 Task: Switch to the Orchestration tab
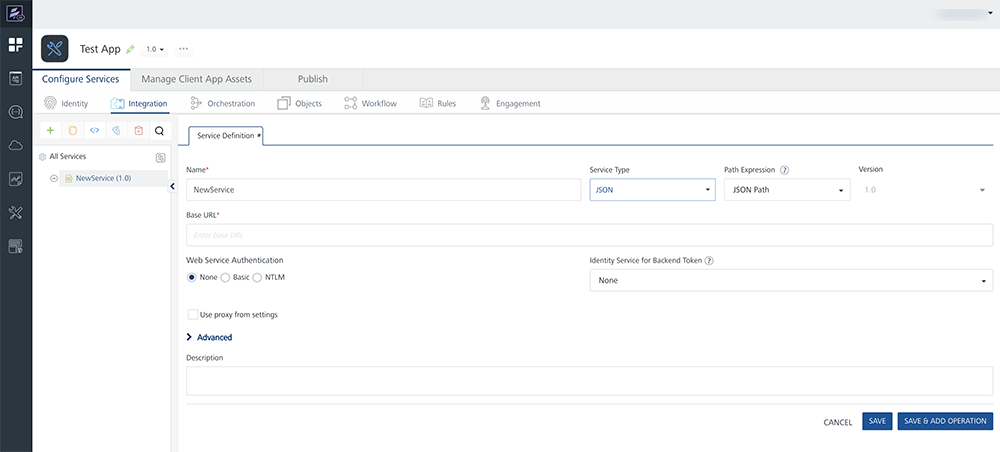click(x=223, y=103)
